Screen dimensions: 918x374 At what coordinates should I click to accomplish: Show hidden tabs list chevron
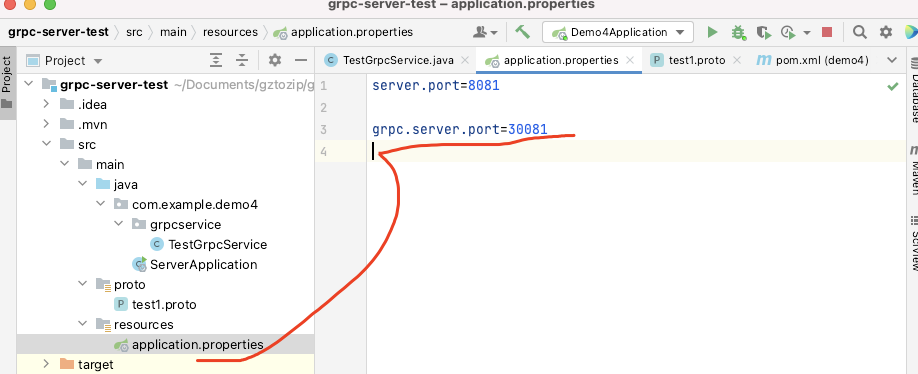pos(892,60)
